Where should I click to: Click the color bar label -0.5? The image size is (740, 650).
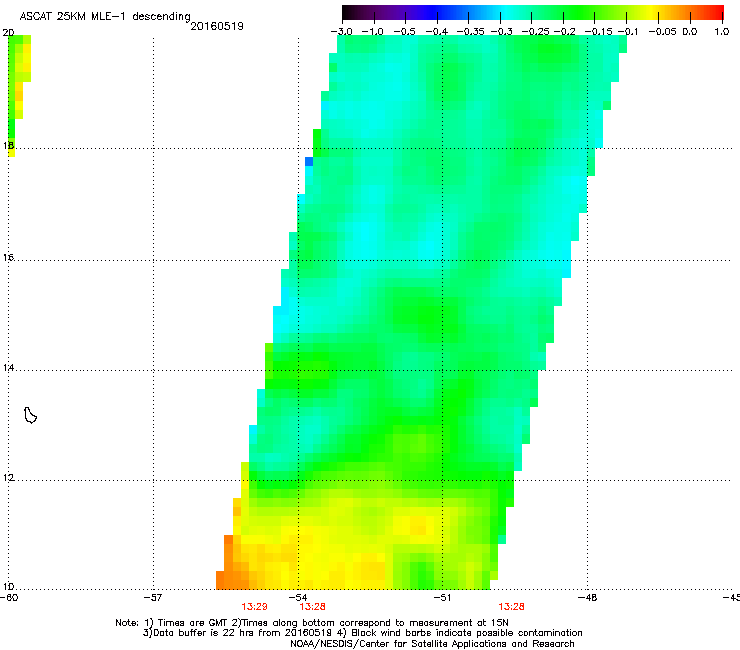click(404, 32)
